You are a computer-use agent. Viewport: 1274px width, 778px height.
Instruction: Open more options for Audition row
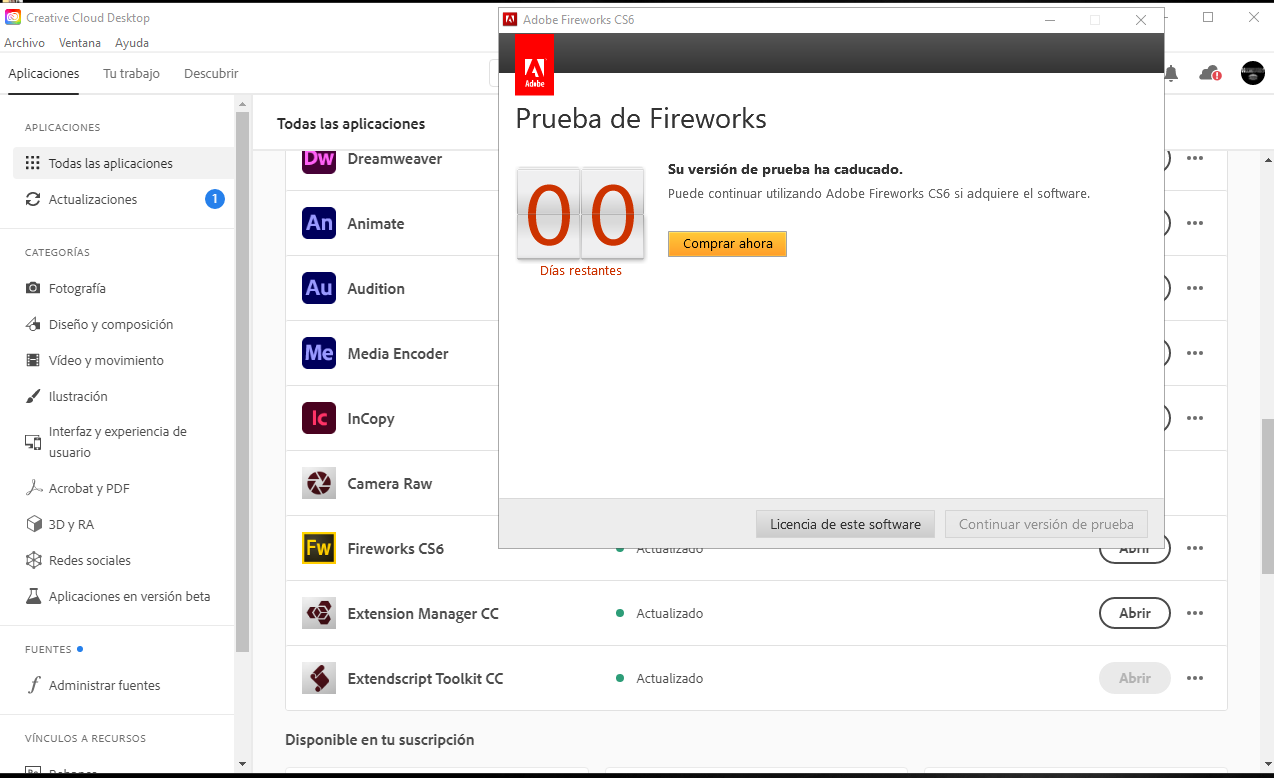point(1194,288)
